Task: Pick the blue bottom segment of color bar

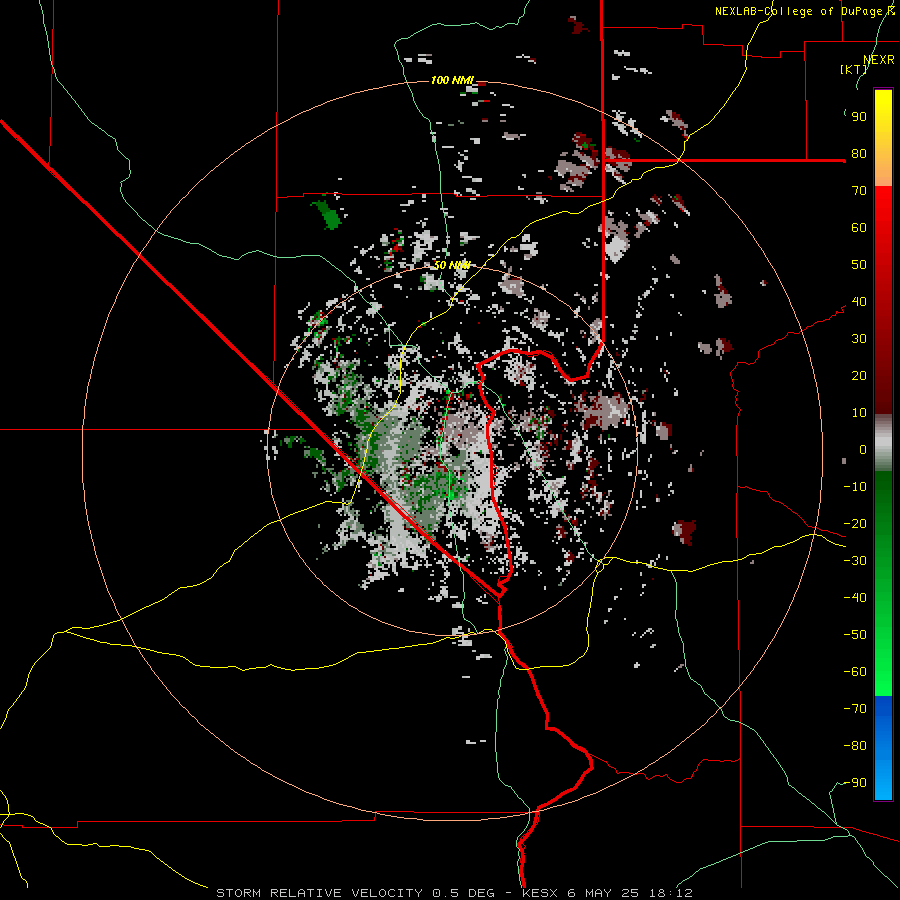Action: point(883,748)
